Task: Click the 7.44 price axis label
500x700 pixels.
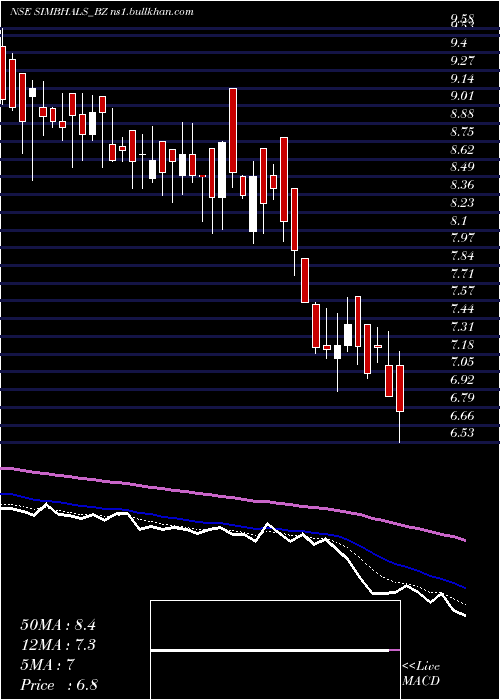Action: click(462, 309)
